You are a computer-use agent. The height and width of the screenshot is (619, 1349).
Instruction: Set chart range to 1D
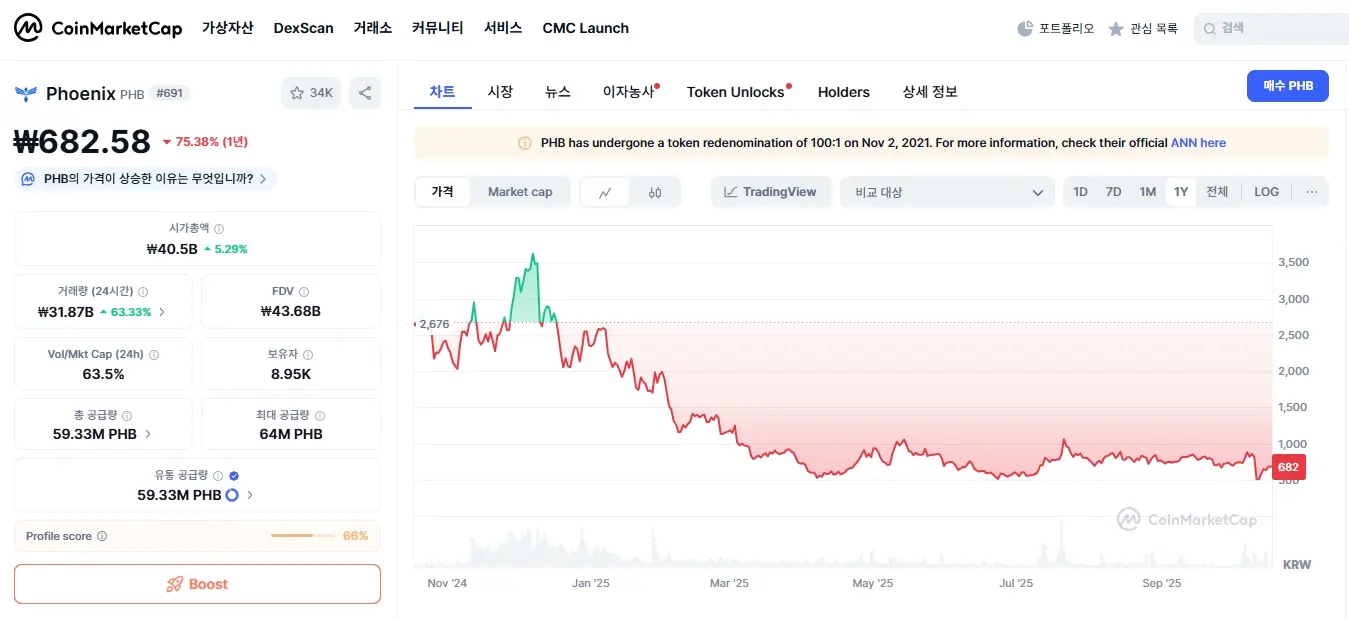point(1081,192)
